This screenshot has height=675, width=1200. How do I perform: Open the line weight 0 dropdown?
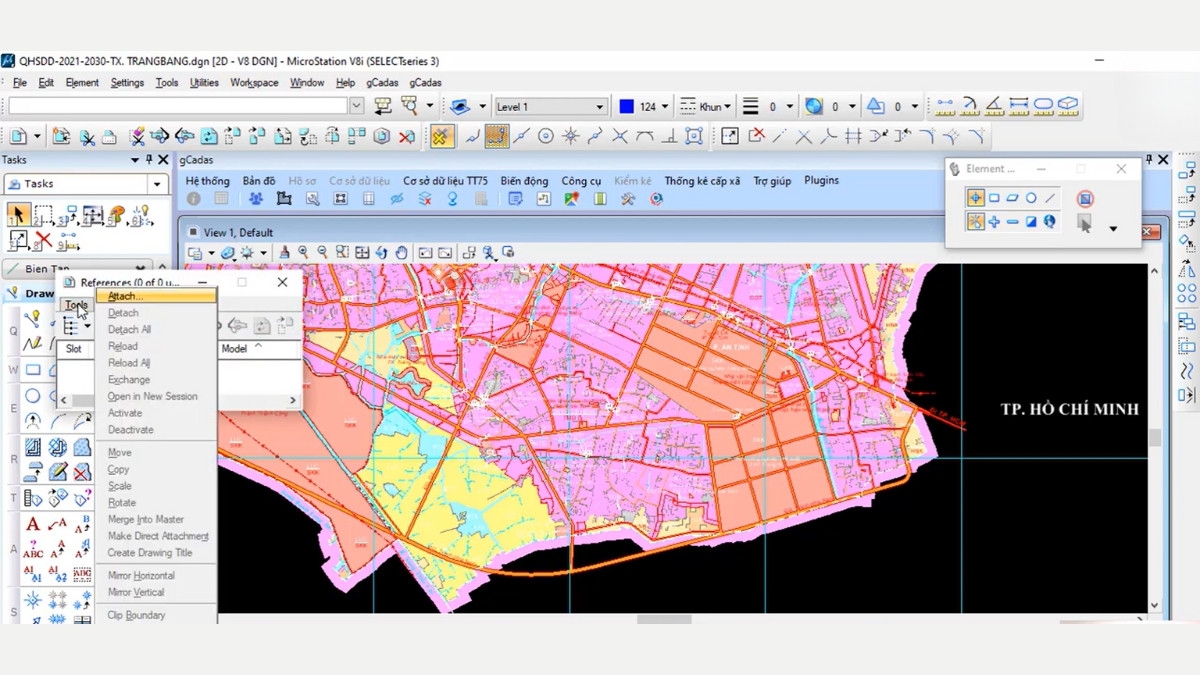tap(789, 106)
